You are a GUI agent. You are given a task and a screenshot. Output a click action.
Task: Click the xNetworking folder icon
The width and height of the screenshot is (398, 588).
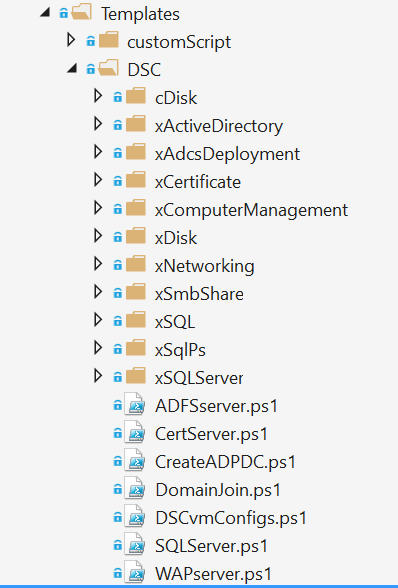click(x=136, y=264)
